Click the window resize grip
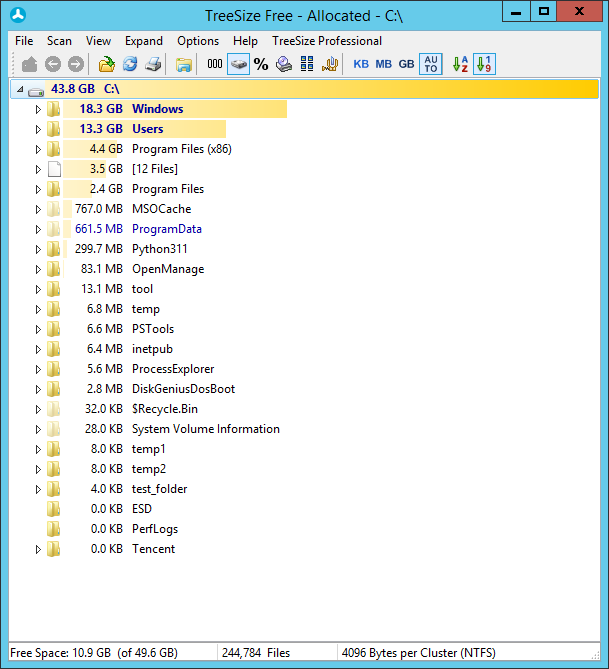The width and height of the screenshot is (609, 669). (595, 656)
